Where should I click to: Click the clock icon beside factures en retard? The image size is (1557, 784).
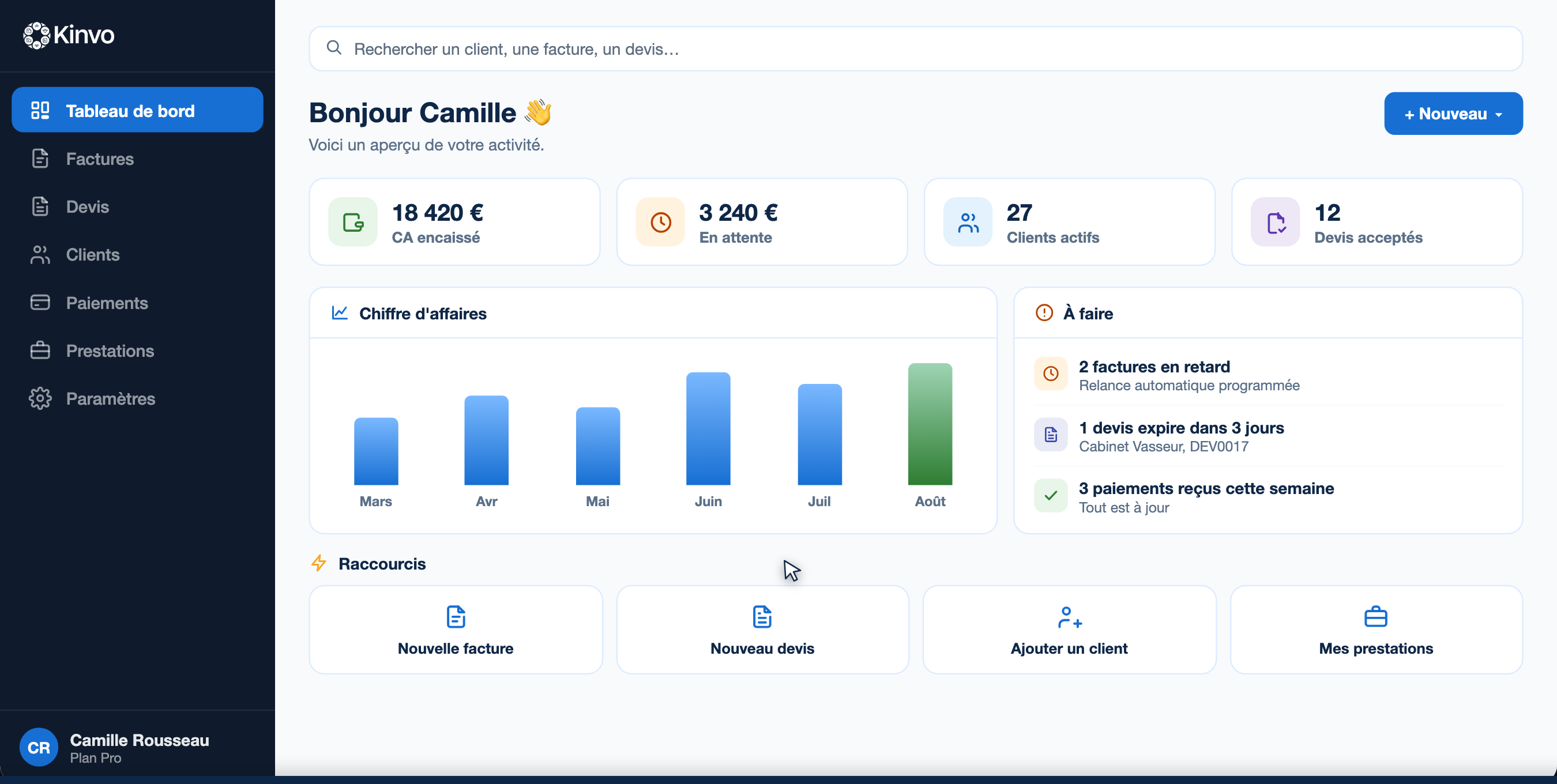coord(1051,374)
